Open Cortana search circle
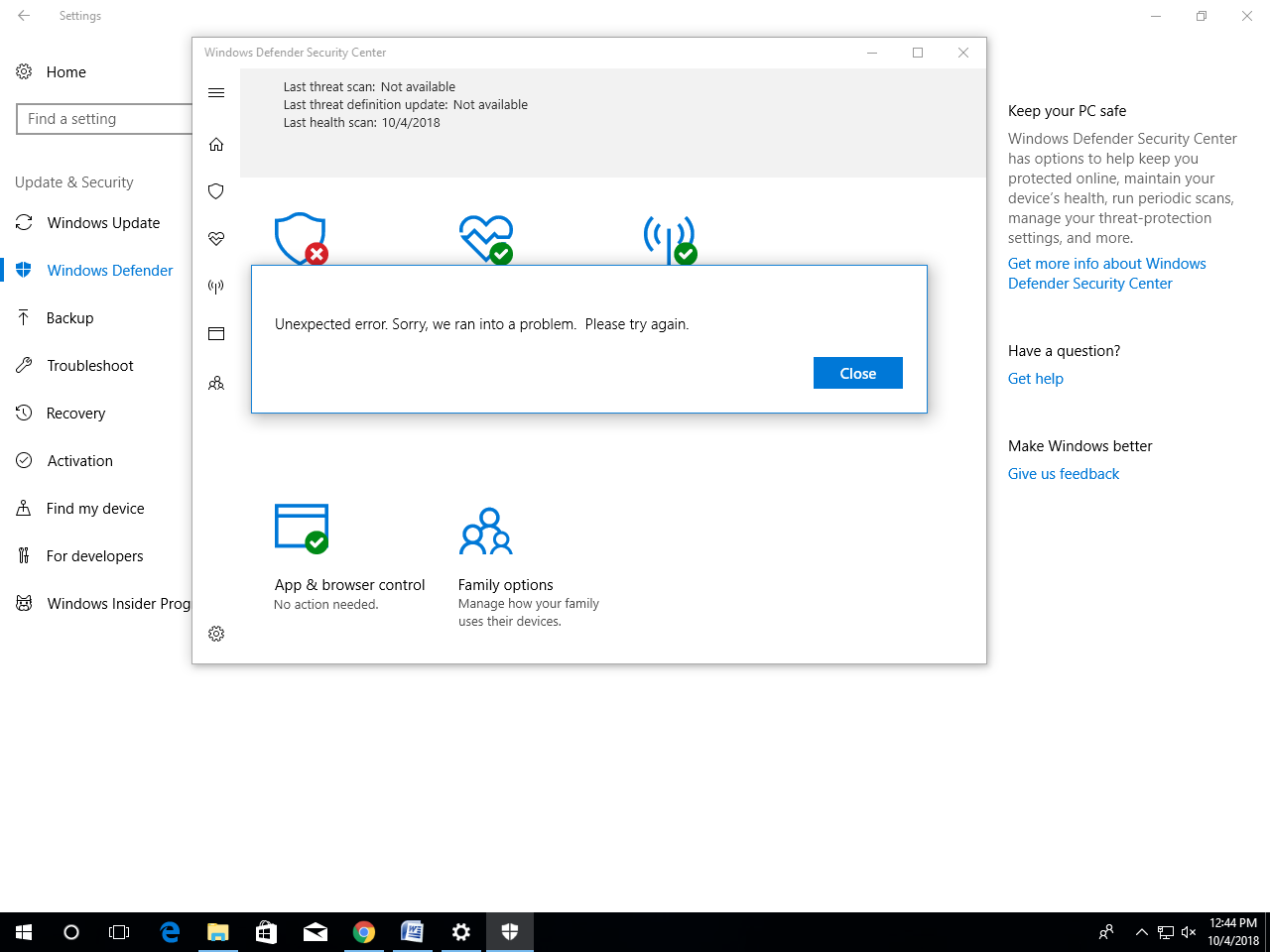Viewport: 1270px width, 952px height. point(71,932)
